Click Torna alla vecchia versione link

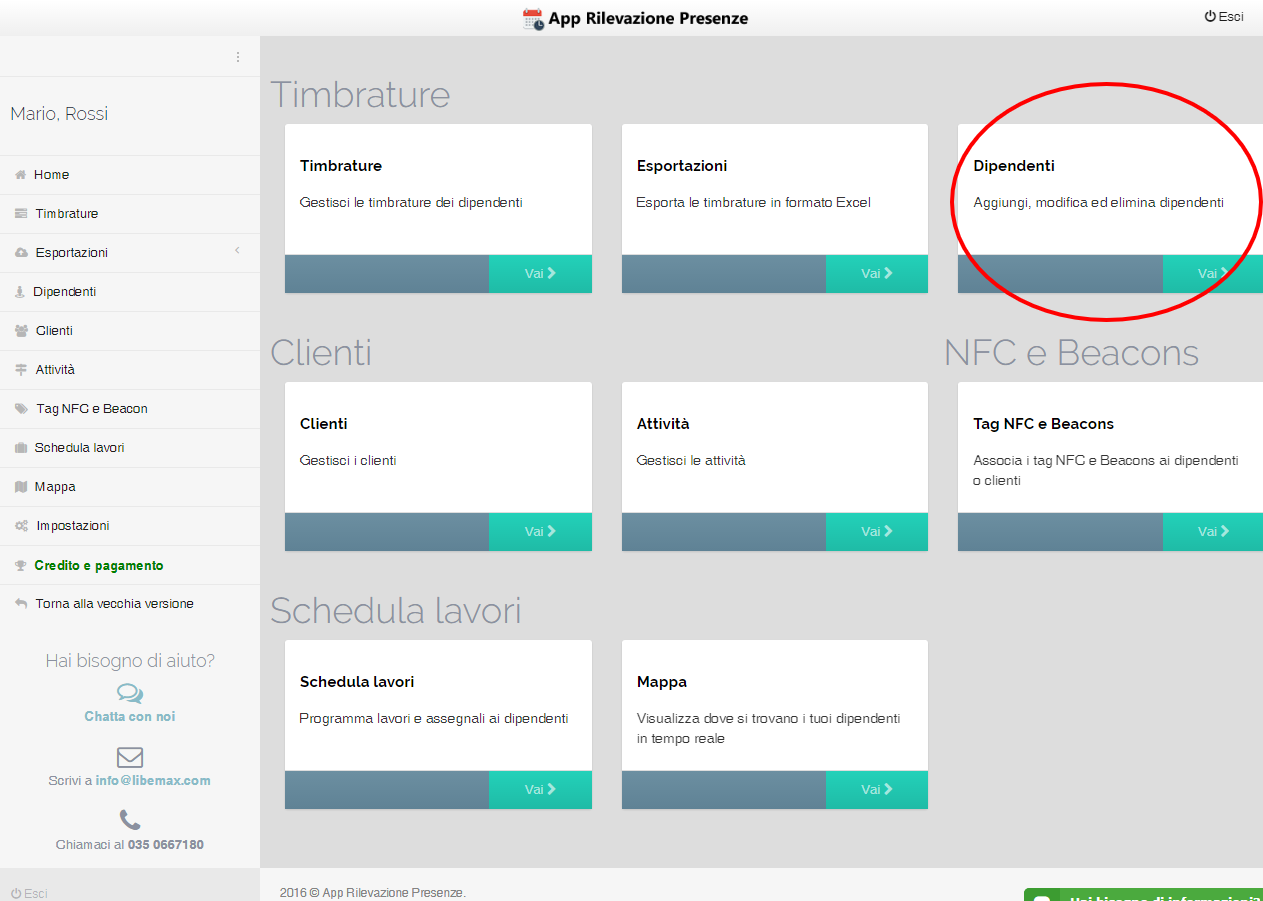click(x=114, y=604)
